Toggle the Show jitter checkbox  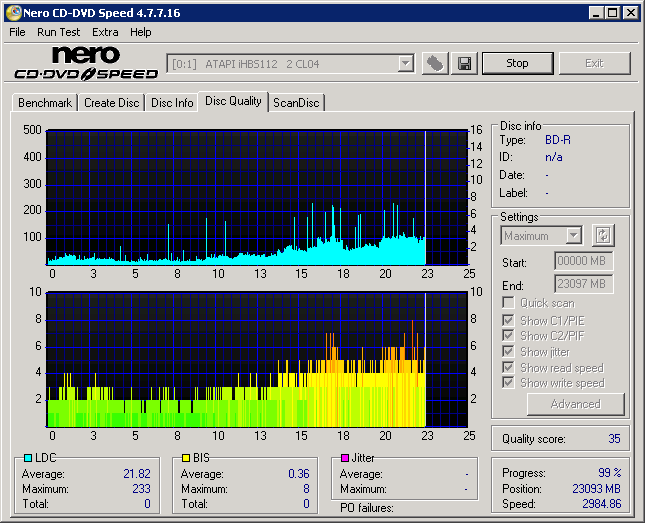click(509, 352)
